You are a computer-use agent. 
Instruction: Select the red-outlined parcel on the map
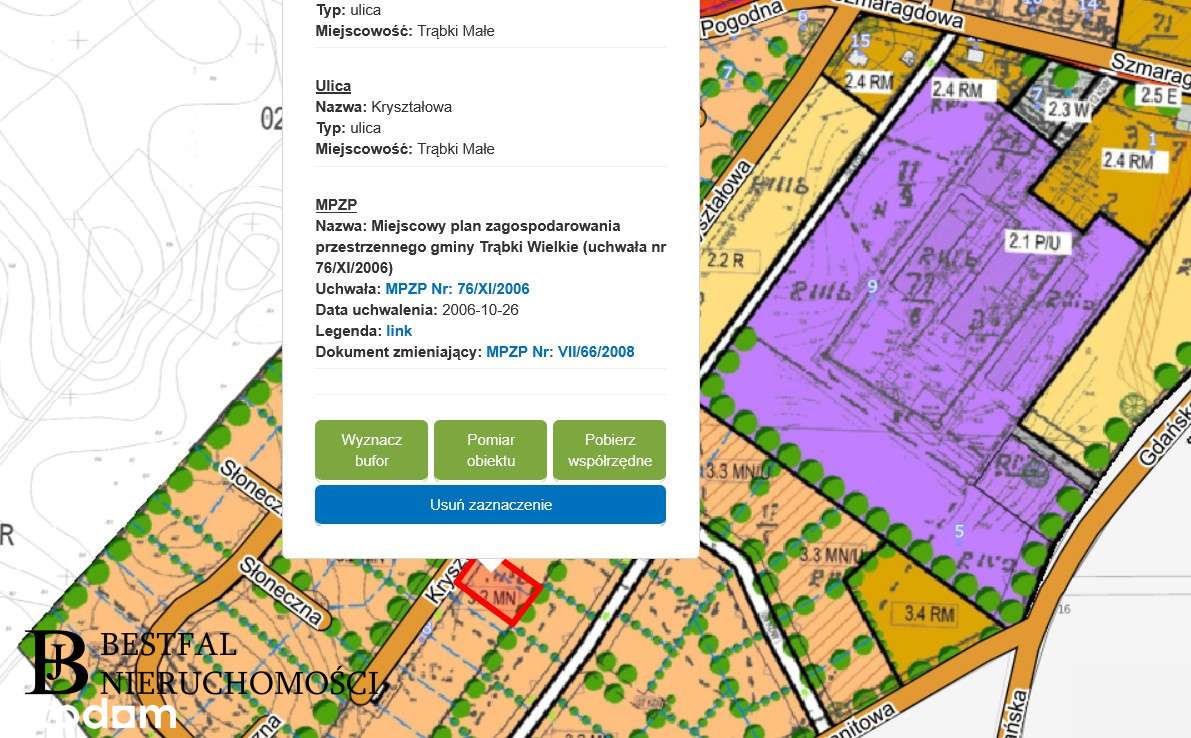coord(499,592)
